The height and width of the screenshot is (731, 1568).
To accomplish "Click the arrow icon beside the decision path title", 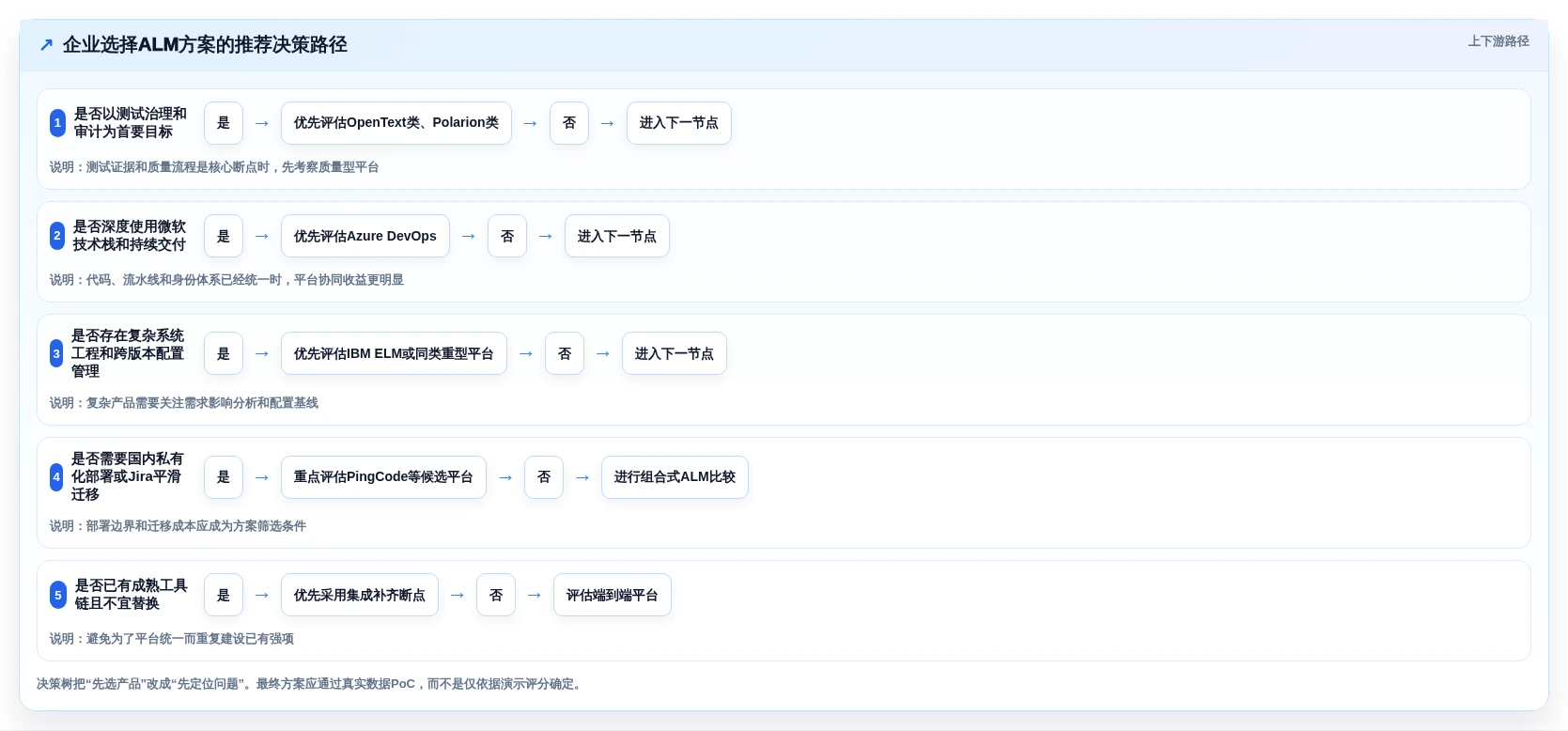I will (x=46, y=45).
